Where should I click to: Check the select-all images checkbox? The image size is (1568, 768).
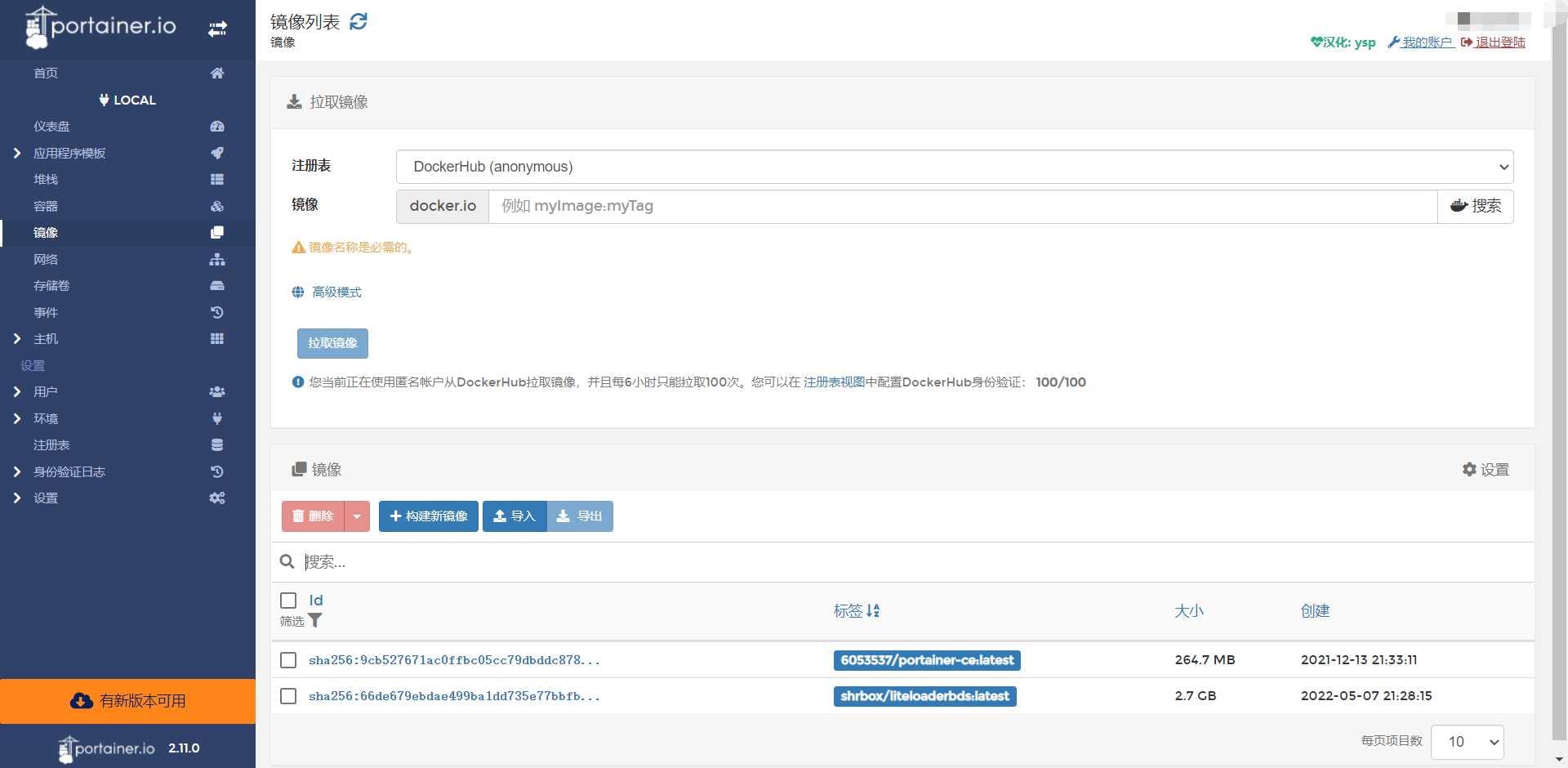[288, 601]
